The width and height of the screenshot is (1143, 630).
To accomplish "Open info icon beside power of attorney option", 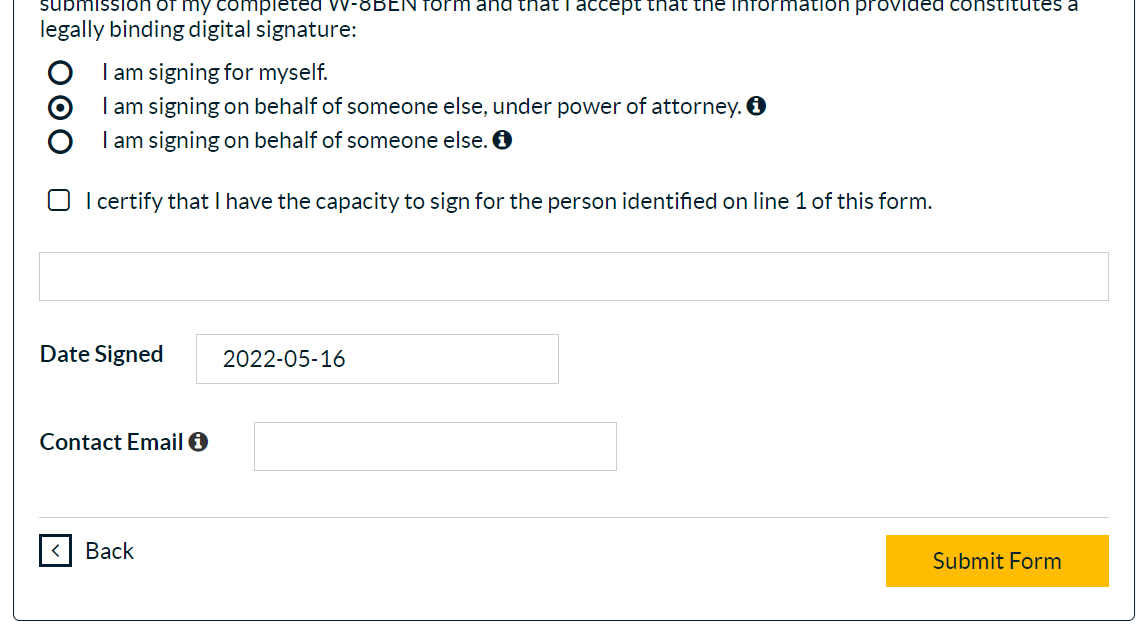I will coord(757,106).
